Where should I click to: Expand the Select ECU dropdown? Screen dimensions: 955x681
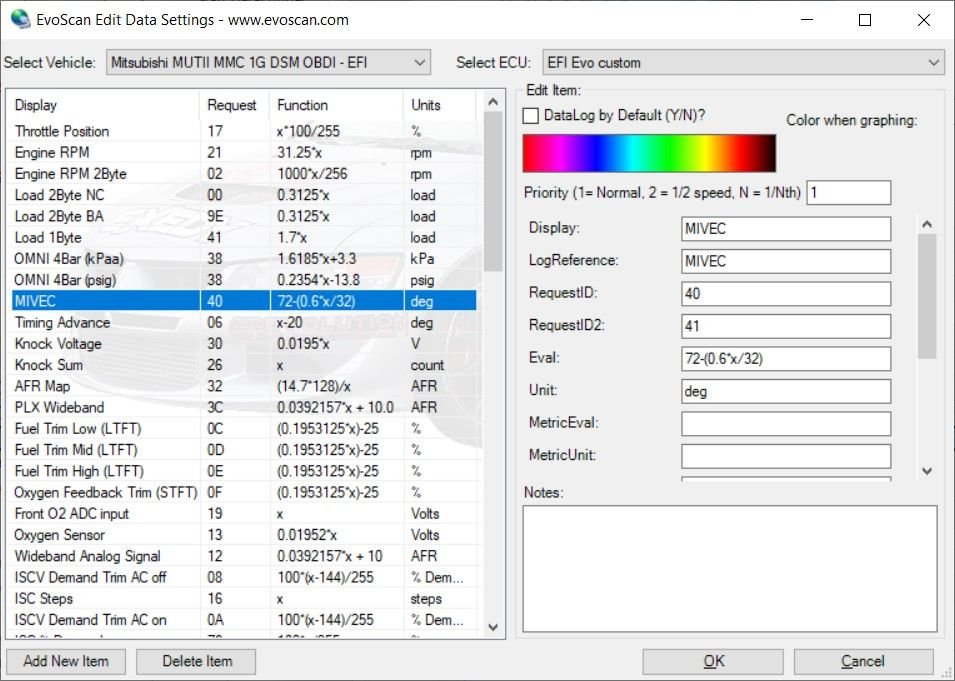[x=743, y=63]
